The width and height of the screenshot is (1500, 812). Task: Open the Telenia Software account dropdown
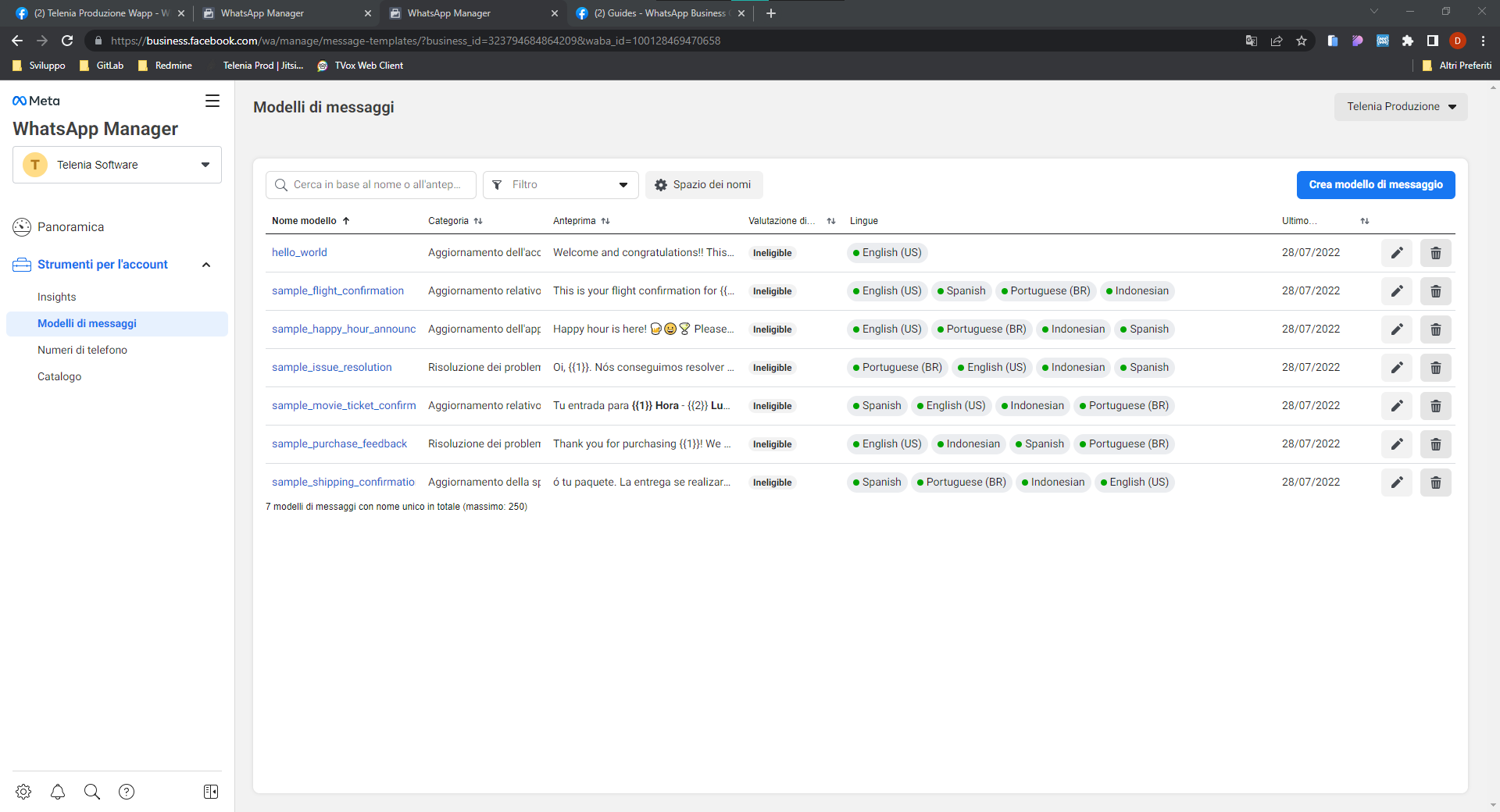pyautogui.click(x=117, y=165)
